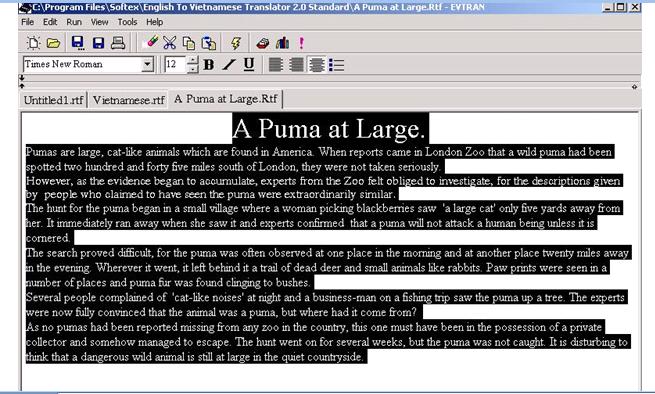This screenshot has width=655, height=394.
Task: Click the Copy icon
Action: click(189, 43)
